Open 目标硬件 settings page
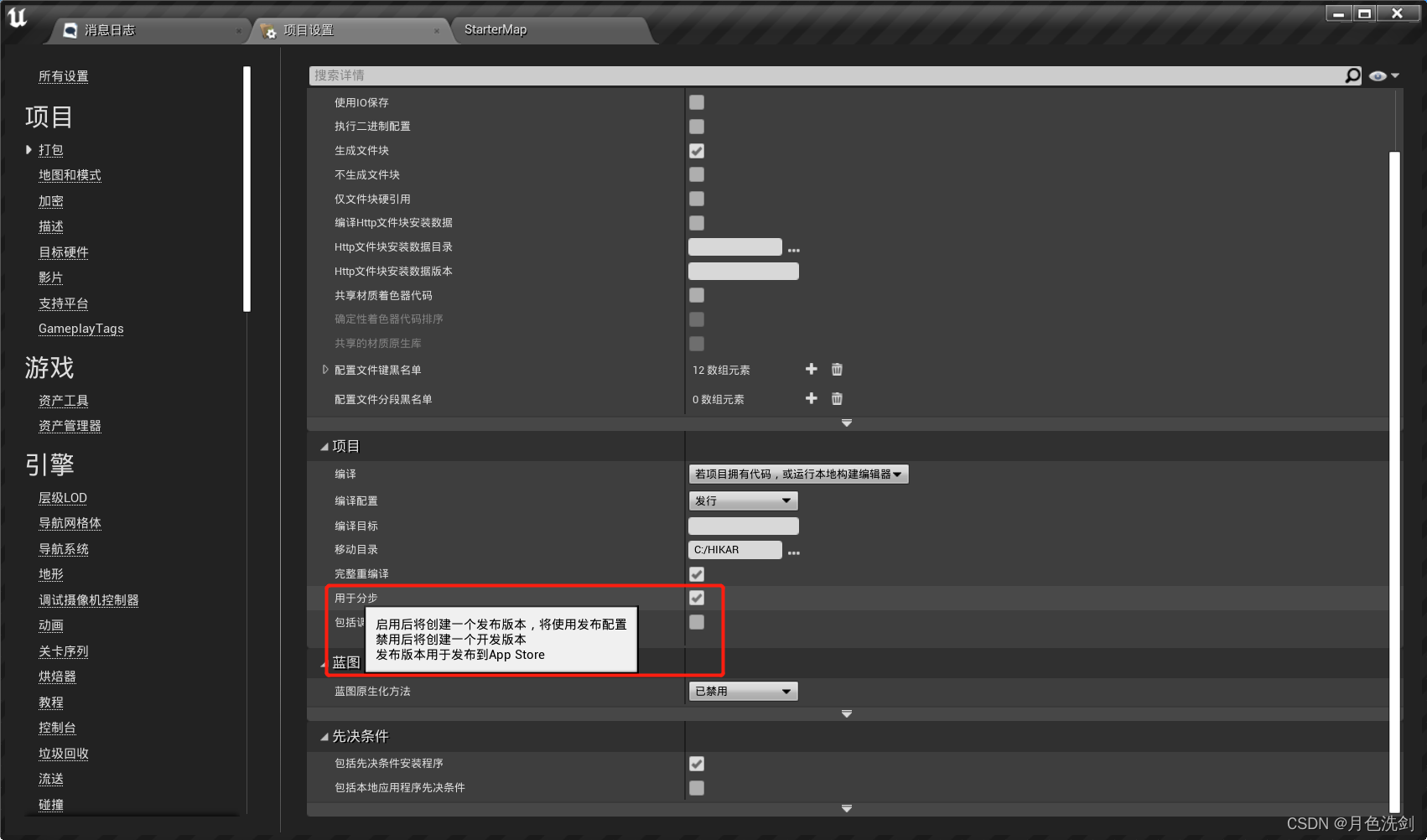The image size is (1427, 840). tap(64, 252)
